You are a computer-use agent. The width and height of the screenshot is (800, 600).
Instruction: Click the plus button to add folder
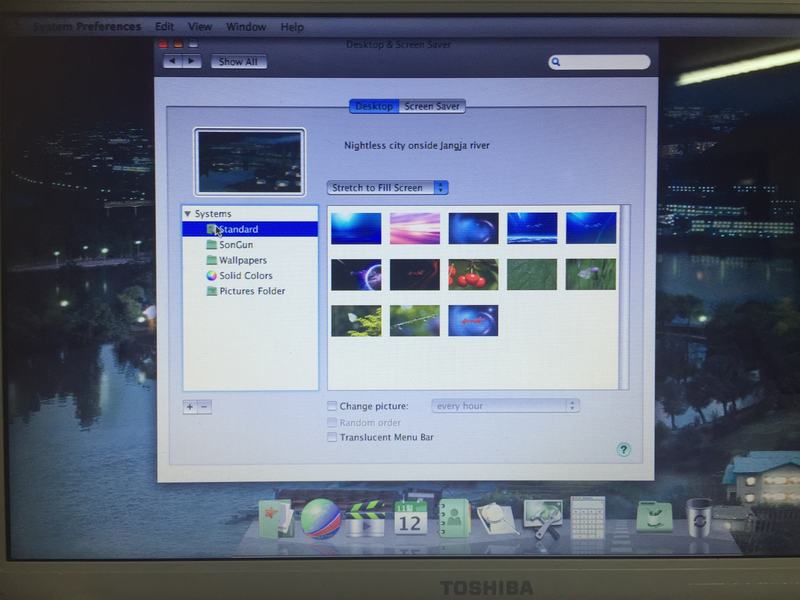[190, 406]
